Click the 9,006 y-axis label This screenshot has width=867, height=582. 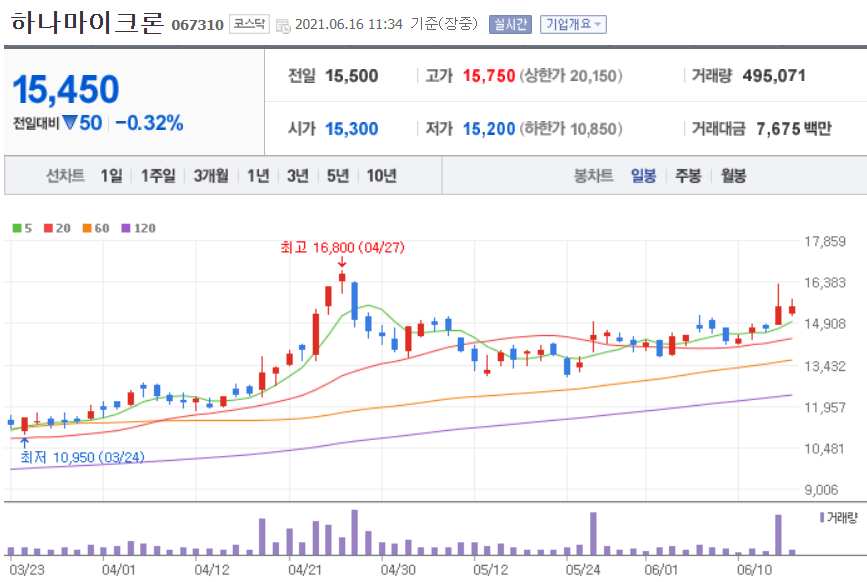[824, 490]
